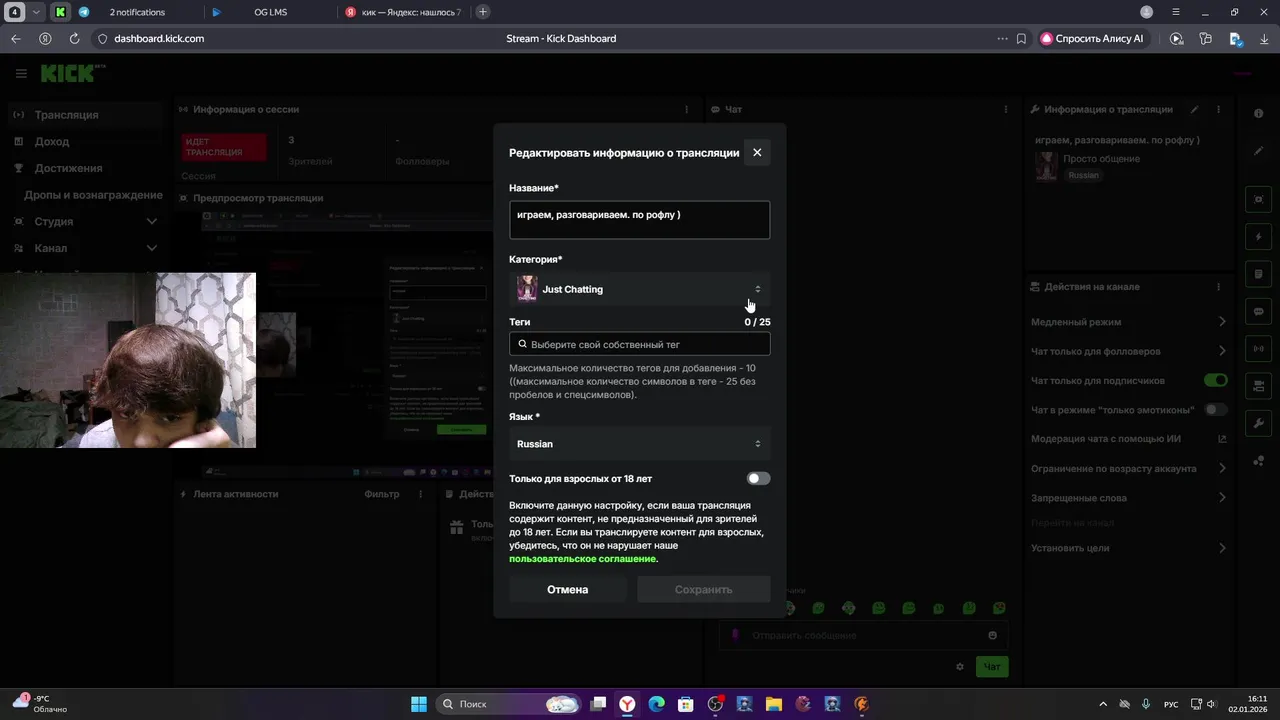
Task: Expand the Установить цели option
Action: tap(1129, 548)
